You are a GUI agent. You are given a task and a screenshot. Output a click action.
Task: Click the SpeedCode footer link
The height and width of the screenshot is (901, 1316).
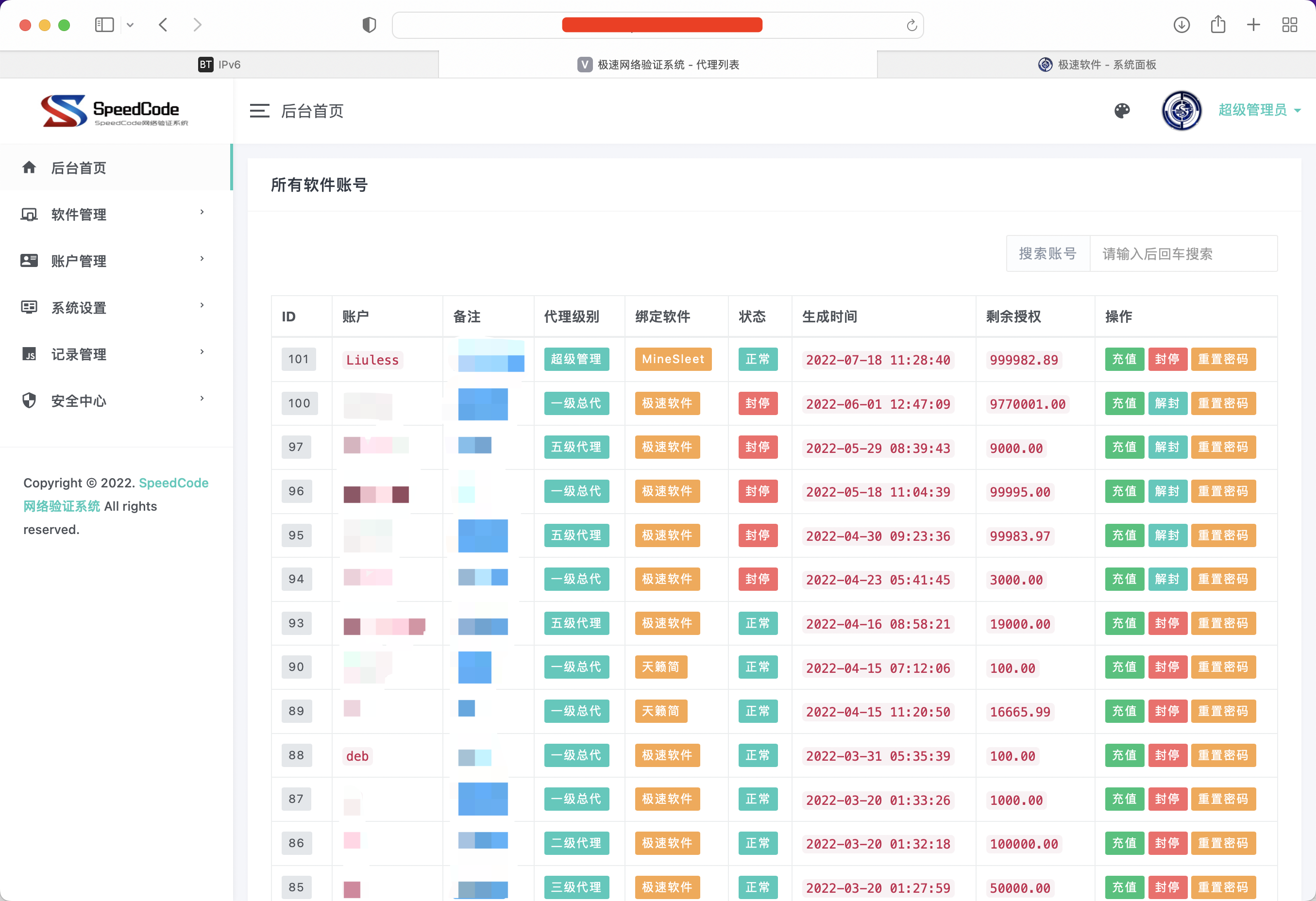pyautogui.click(x=173, y=483)
